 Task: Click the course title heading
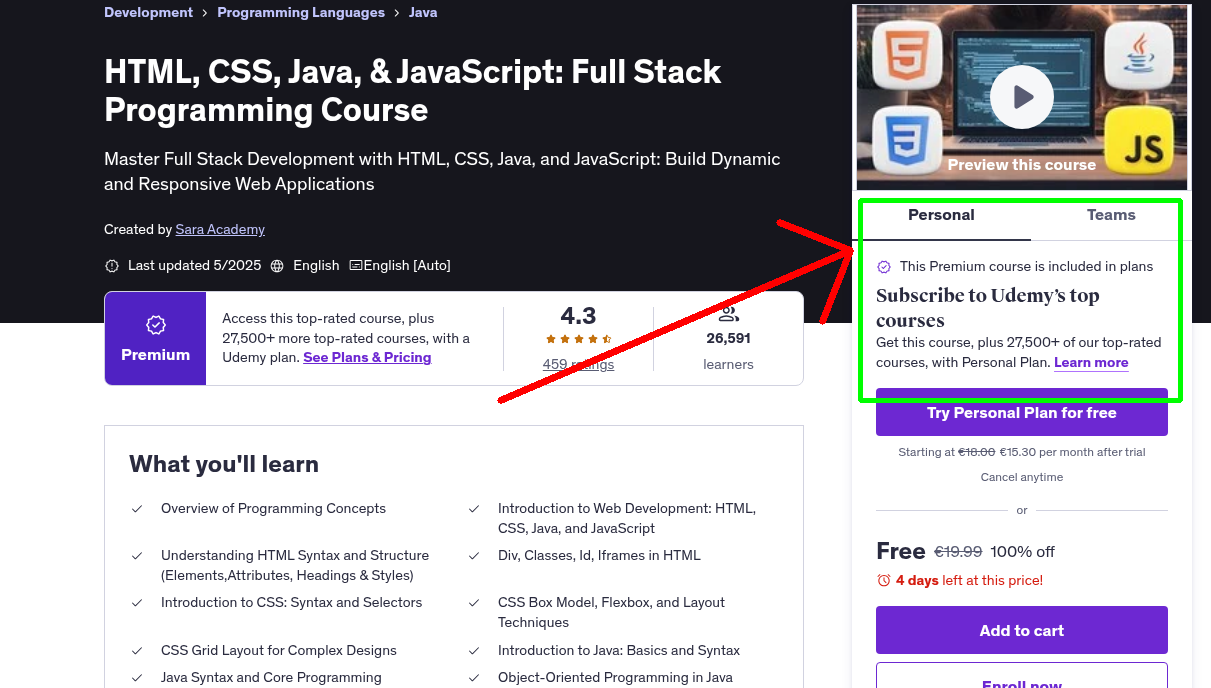click(413, 90)
